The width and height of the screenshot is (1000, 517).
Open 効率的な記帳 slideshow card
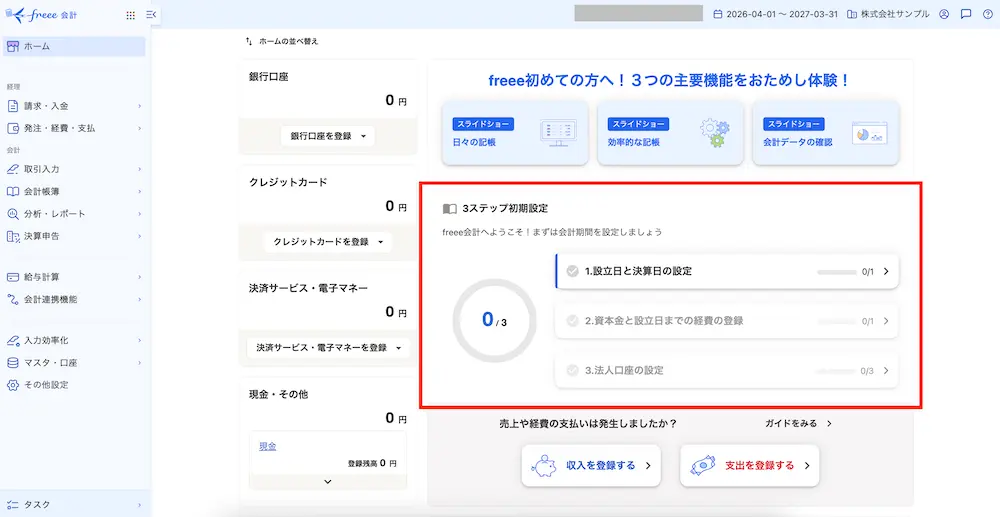pyautogui.click(x=670, y=133)
